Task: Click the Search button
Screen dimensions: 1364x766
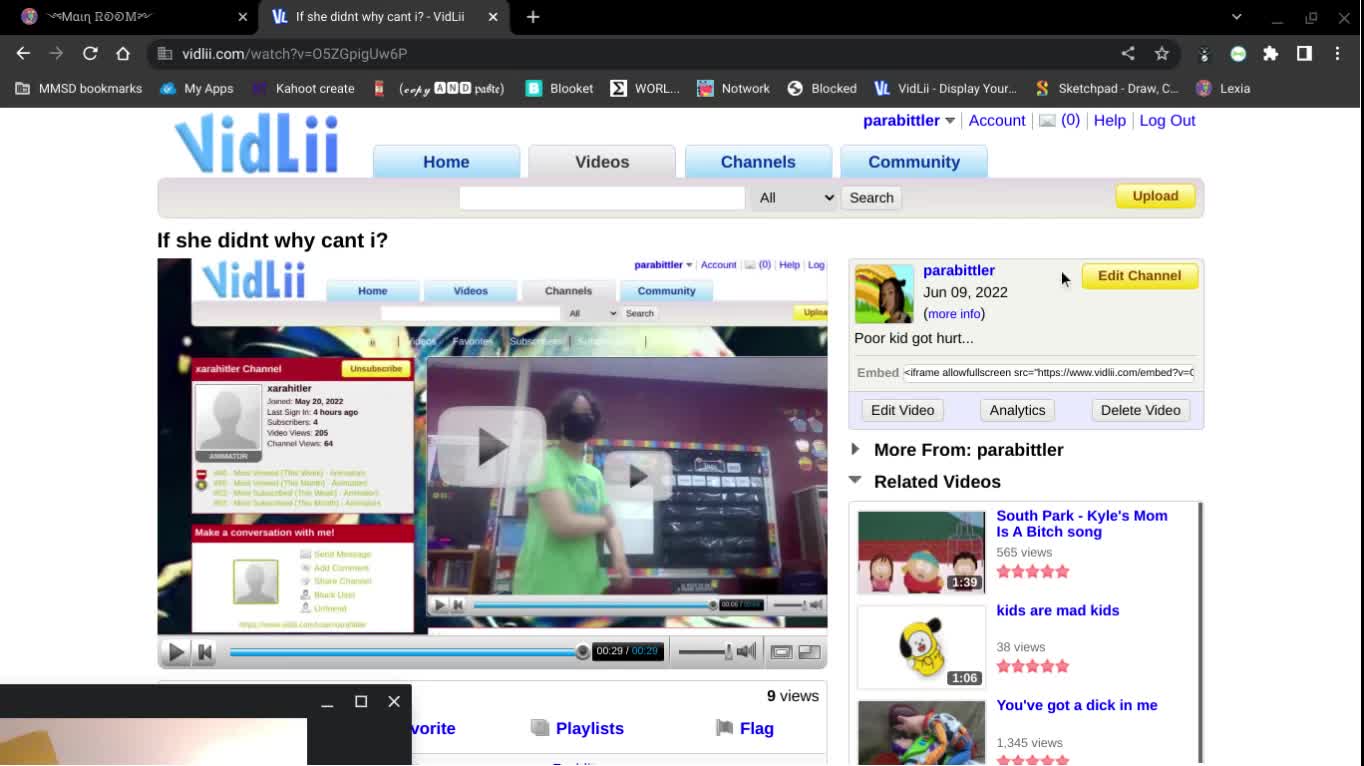Action: pos(871,198)
